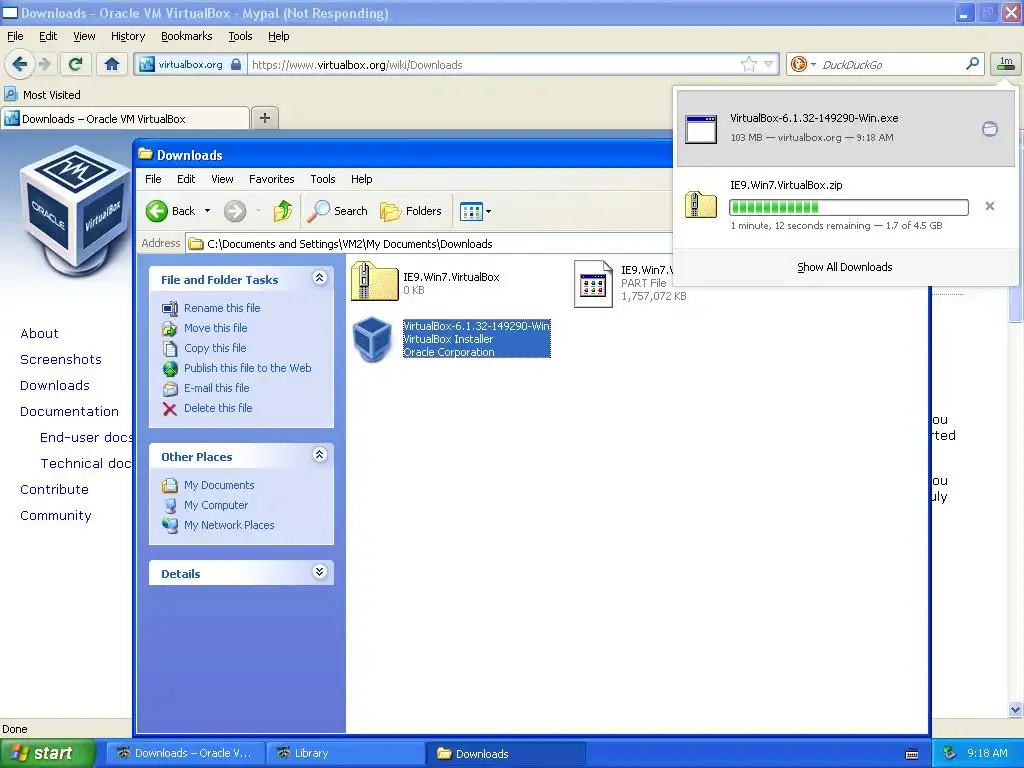The image size is (1024, 768).
Task: Select the IE9.Win7.VirtualBox zip folder icon
Action: [x=374, y=281]
